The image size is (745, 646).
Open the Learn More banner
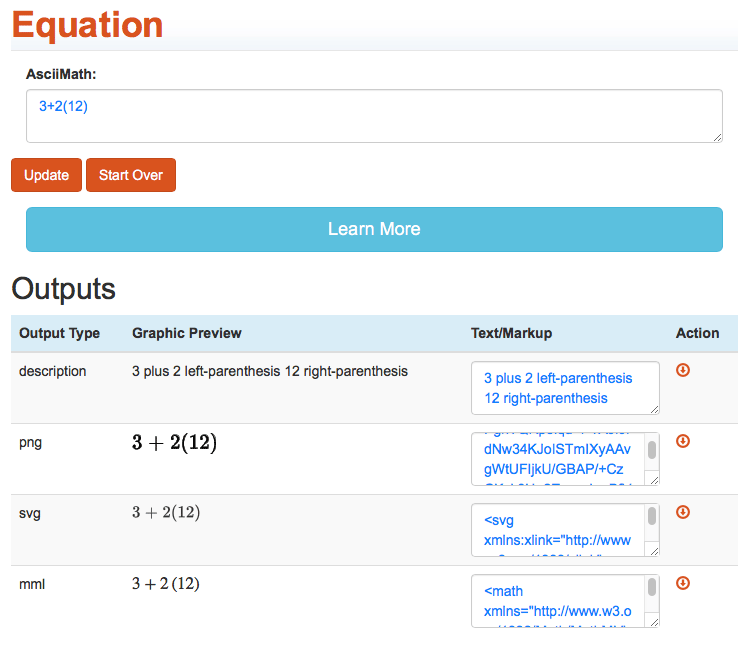point(374,229)
